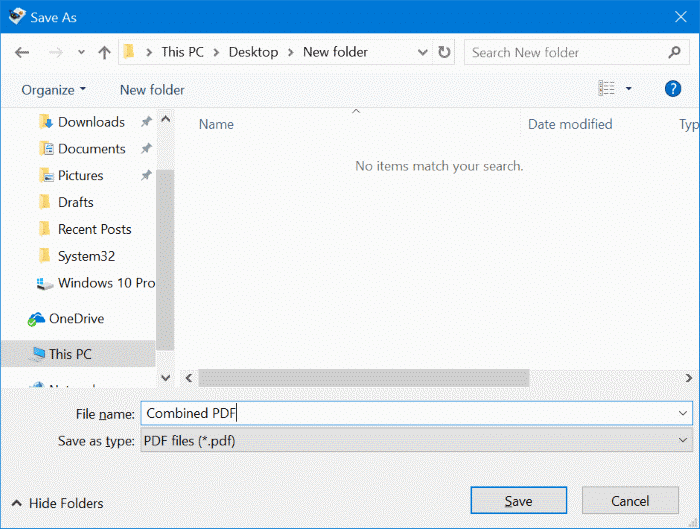This screenshot has width=700, height=529.
Task: Open File name history dropdown arrow
Action: point(683,413)
